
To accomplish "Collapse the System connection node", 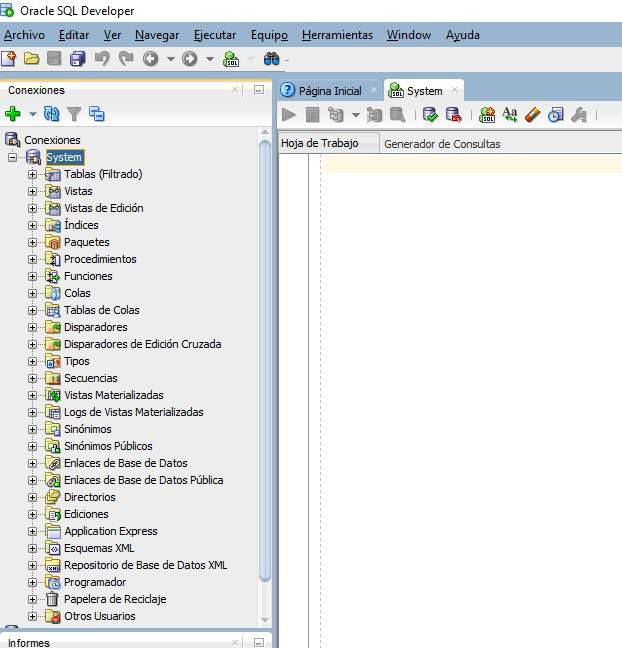I will click(12, 157).
